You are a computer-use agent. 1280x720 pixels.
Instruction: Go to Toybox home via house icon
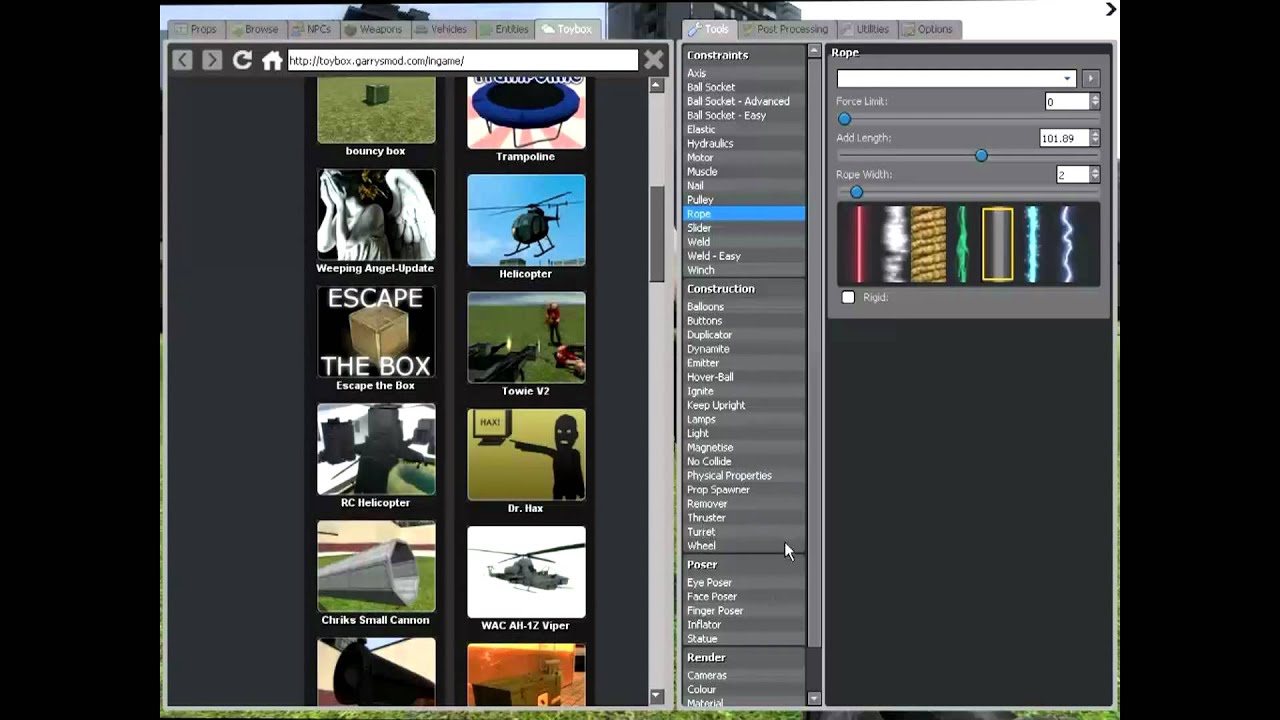272,61
